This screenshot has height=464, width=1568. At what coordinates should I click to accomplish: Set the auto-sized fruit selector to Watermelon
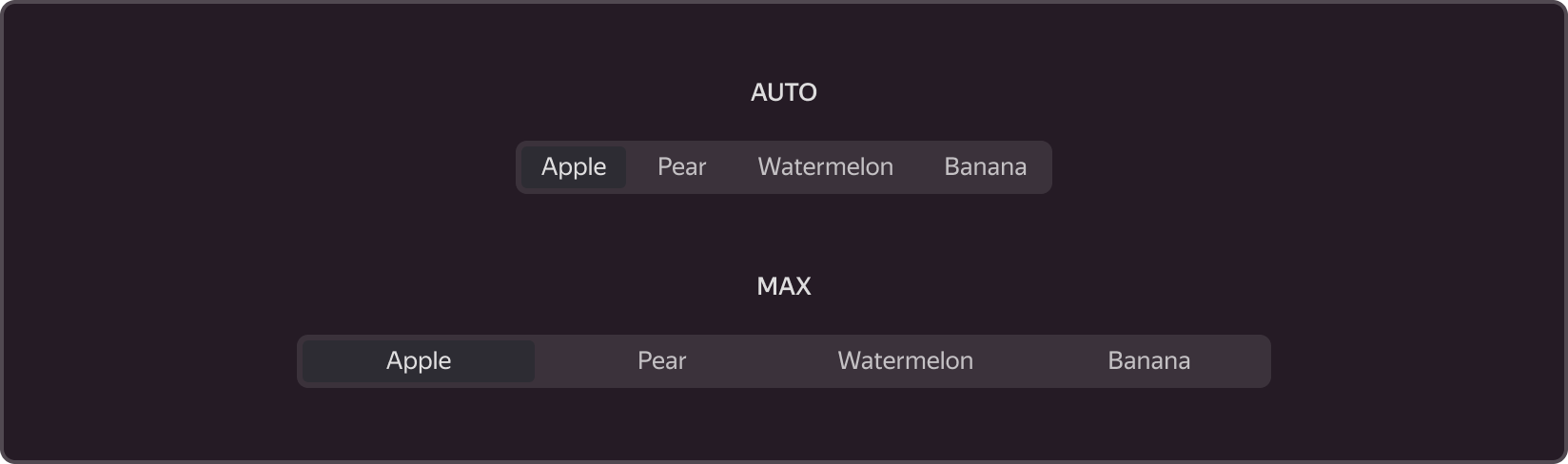click(825, 167)
